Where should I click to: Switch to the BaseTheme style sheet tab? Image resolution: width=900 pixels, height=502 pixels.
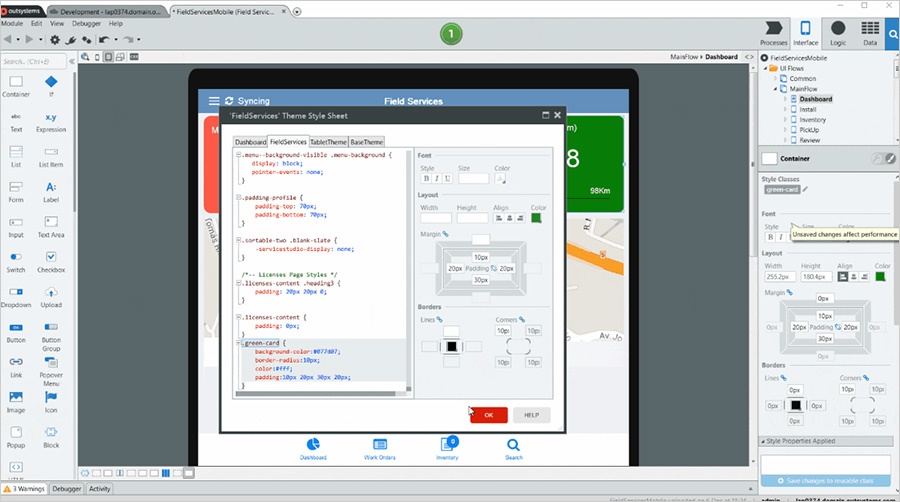click(366, 142)
